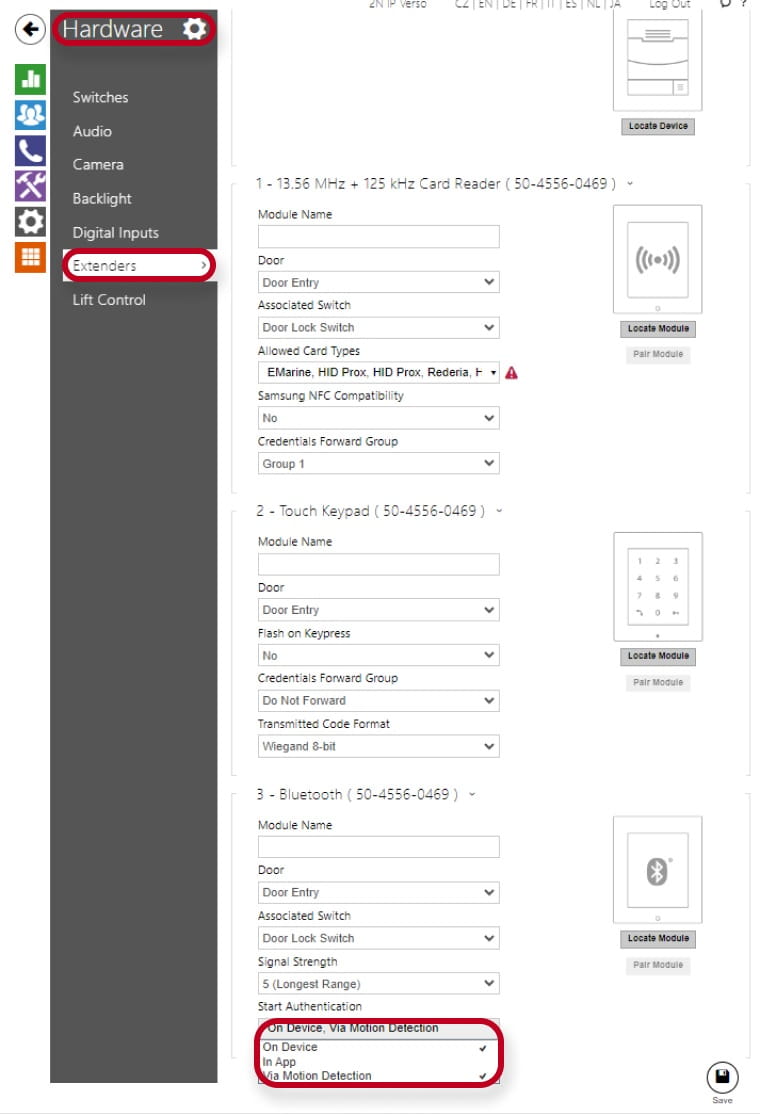Open the System gear icon in sidebar
Screen dimensions: 760x1114
[x=31, y=222]
